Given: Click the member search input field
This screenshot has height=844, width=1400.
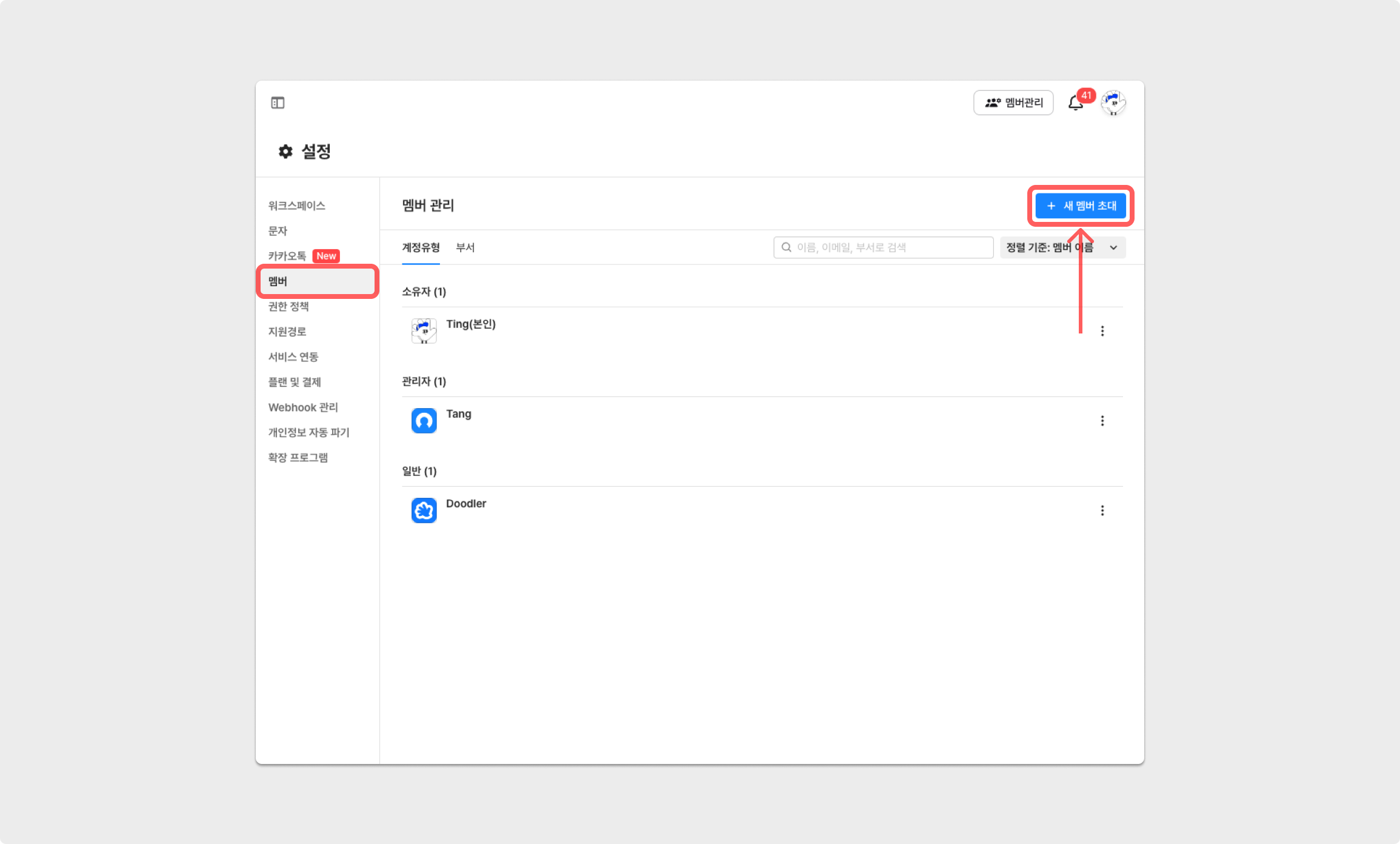Looking at the screenshot, I should 884,247.
